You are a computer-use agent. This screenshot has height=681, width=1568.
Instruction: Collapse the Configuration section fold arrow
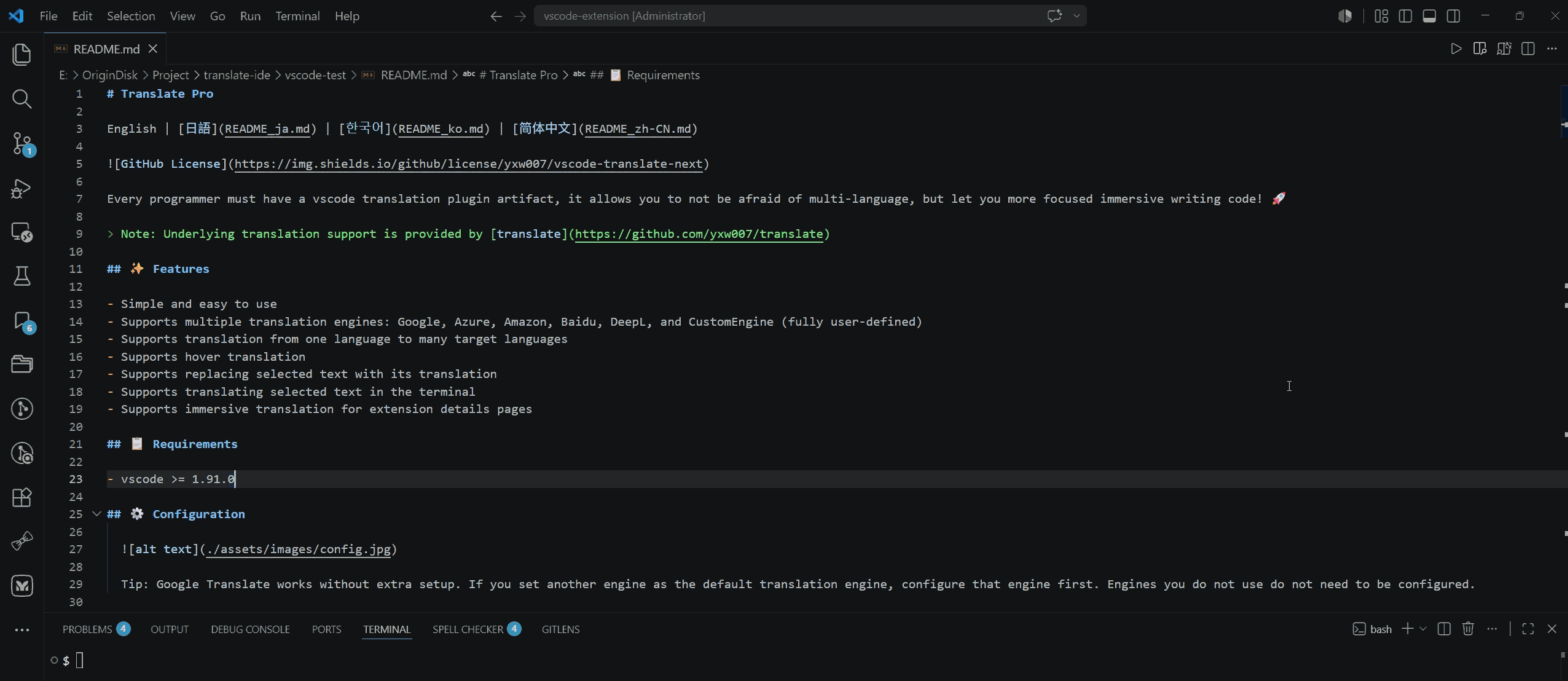point(96,514)
